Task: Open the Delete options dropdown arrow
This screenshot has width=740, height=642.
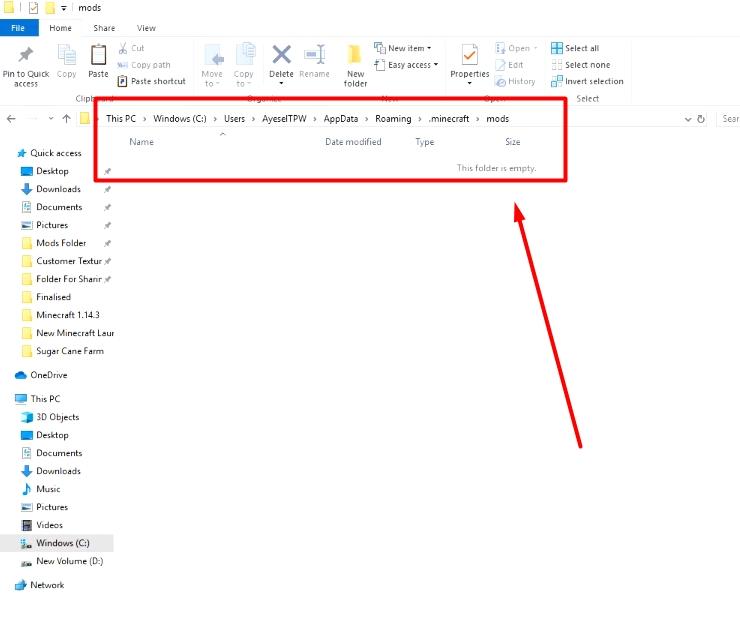Action: click(x=281, y=84)
